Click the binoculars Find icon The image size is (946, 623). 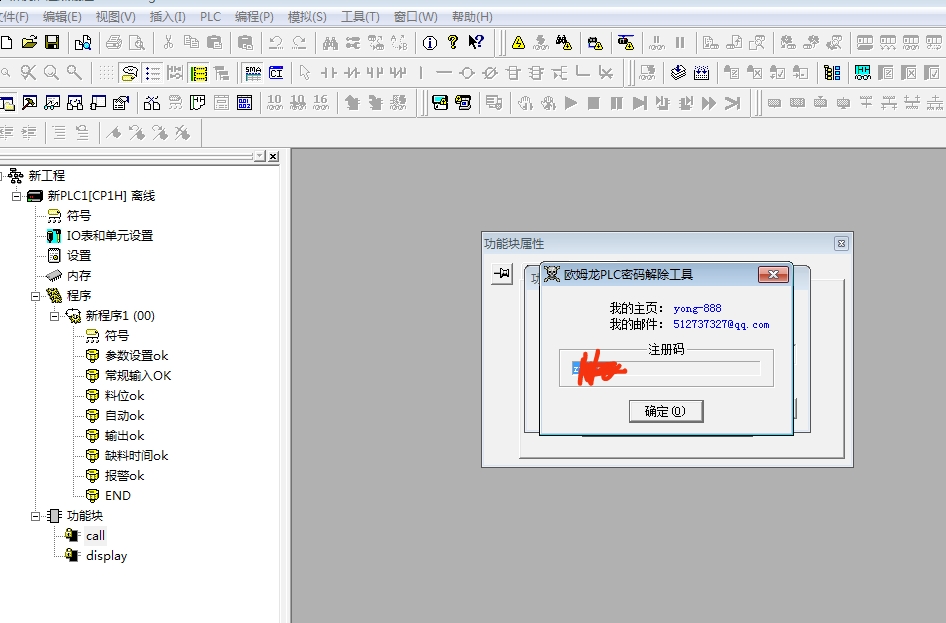(329, 42)
